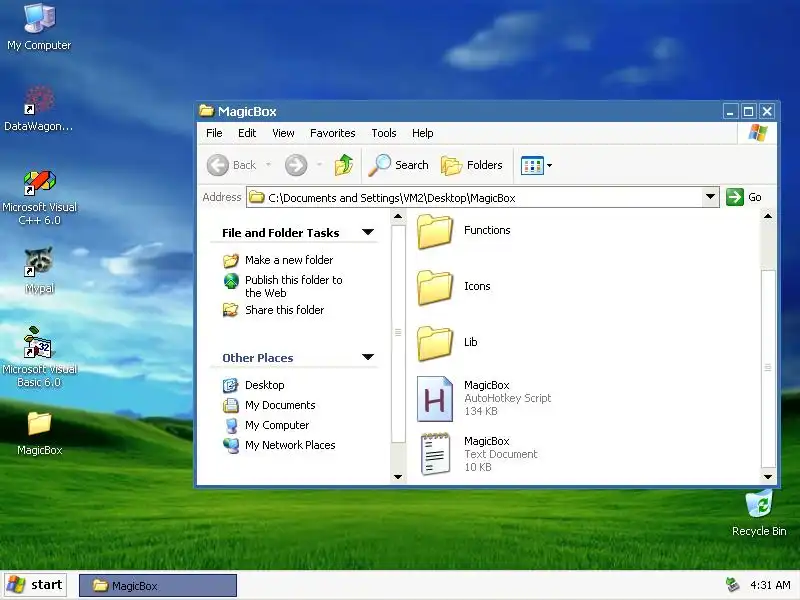Click the My Computer icon in Other Places
Image resolution: width=800 pixels, height=600 pixels.
click(x=231, y=426)
